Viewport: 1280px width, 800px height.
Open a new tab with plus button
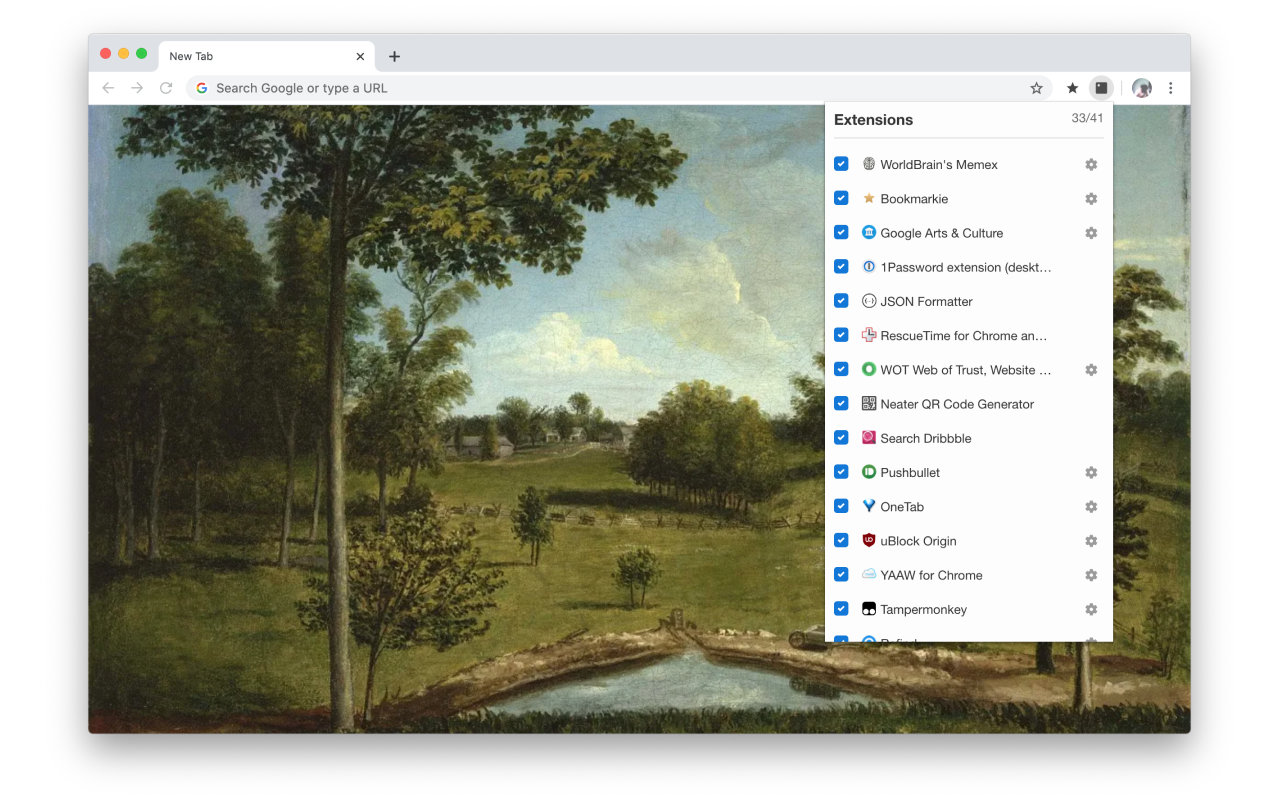[x=394, y=57]
